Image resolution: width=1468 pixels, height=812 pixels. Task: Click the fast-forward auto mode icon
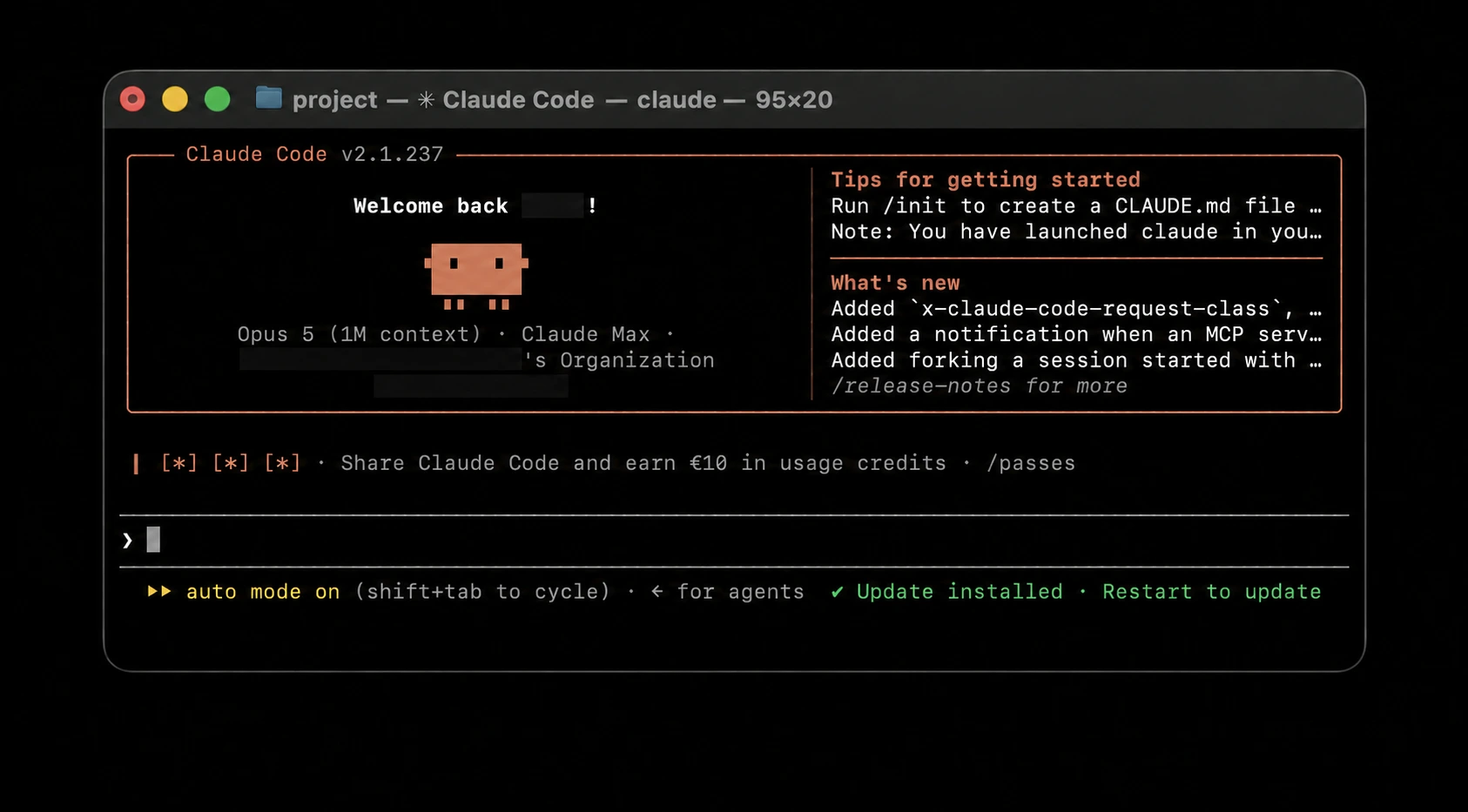pyautogui.click(x=159, y=591)
